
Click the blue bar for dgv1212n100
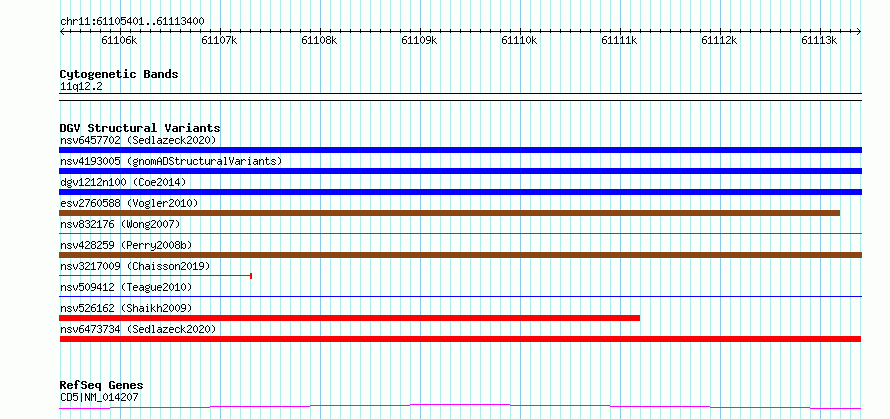click(x=460, y=192)
